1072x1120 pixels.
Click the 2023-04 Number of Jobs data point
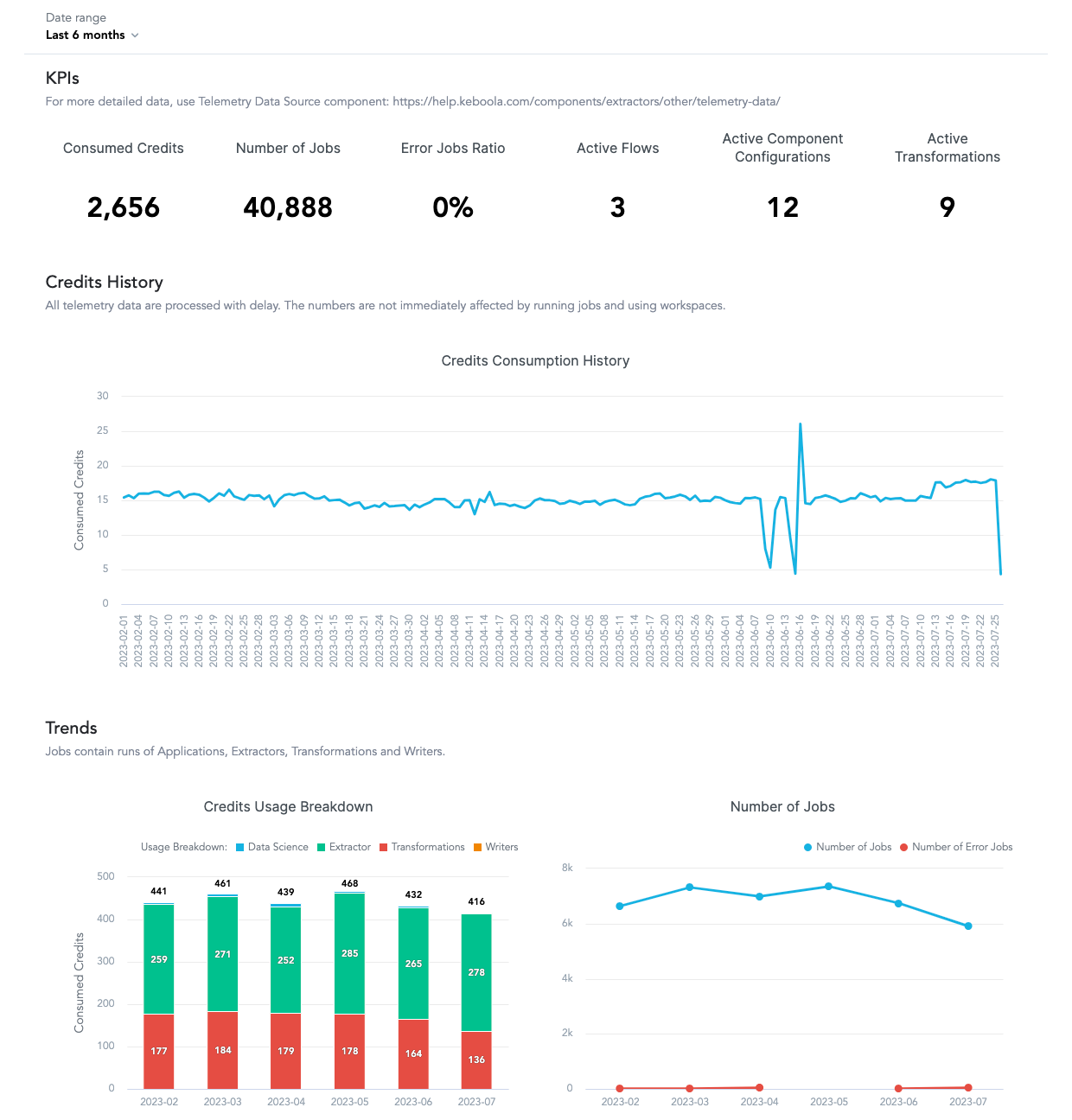[760, 897]
